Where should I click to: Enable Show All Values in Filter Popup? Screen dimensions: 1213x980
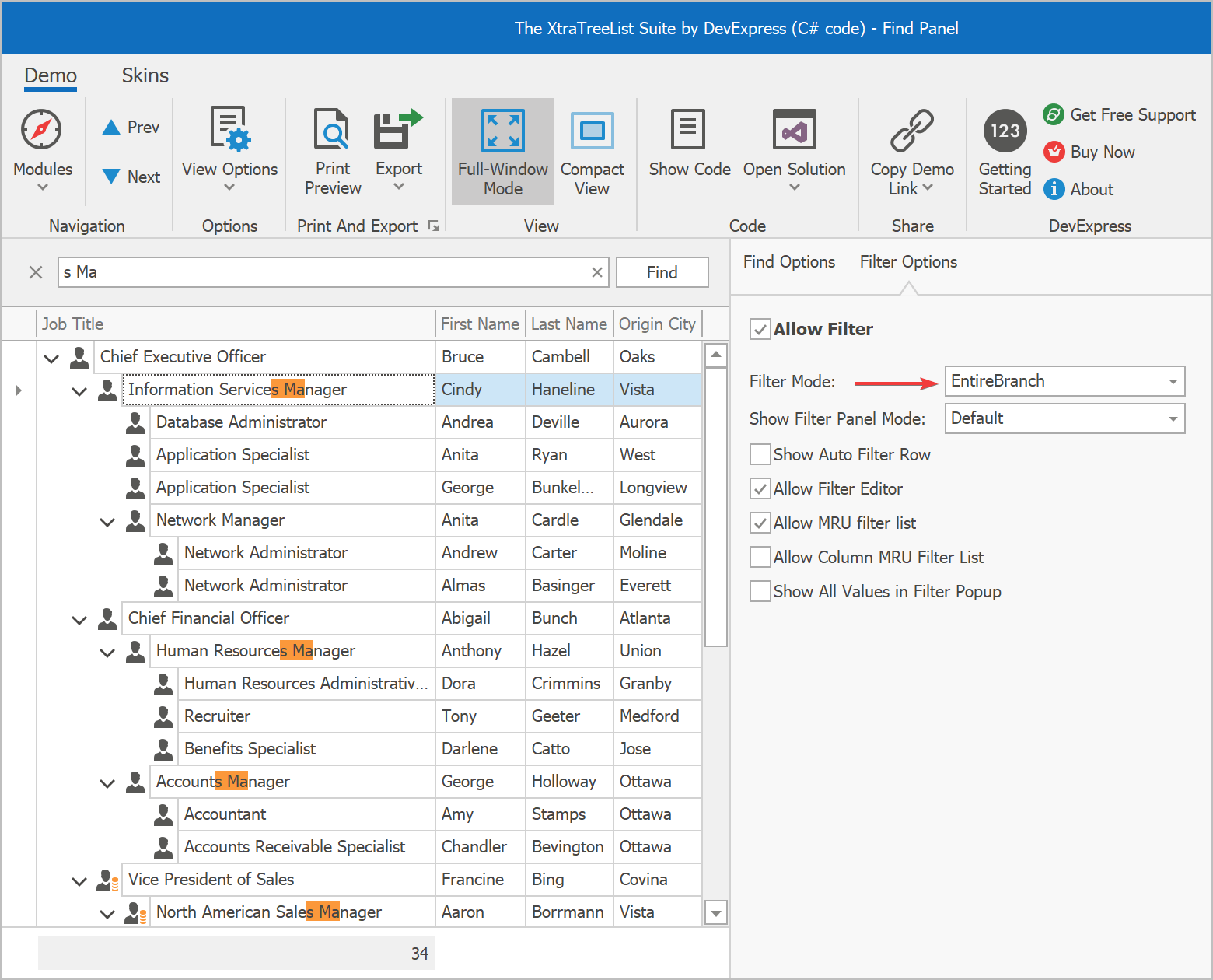[x=760, y=591]
